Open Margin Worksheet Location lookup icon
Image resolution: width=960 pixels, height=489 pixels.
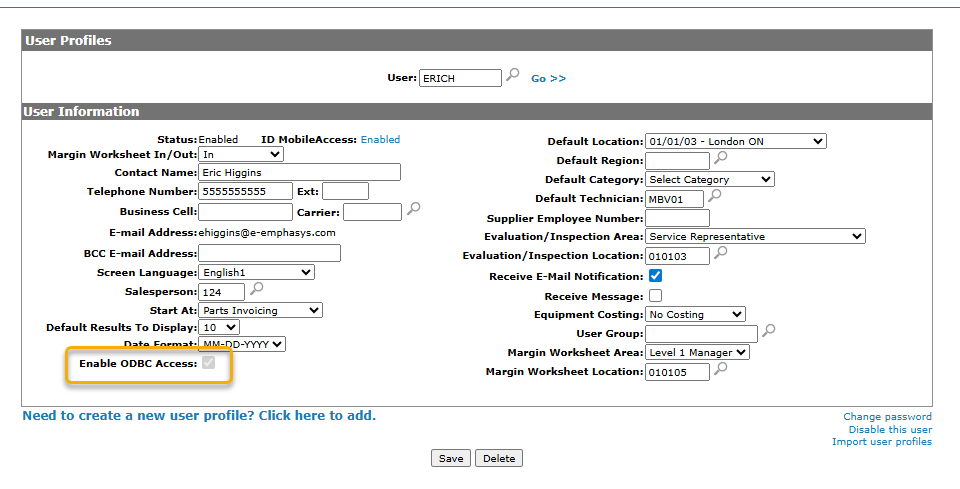721,370
